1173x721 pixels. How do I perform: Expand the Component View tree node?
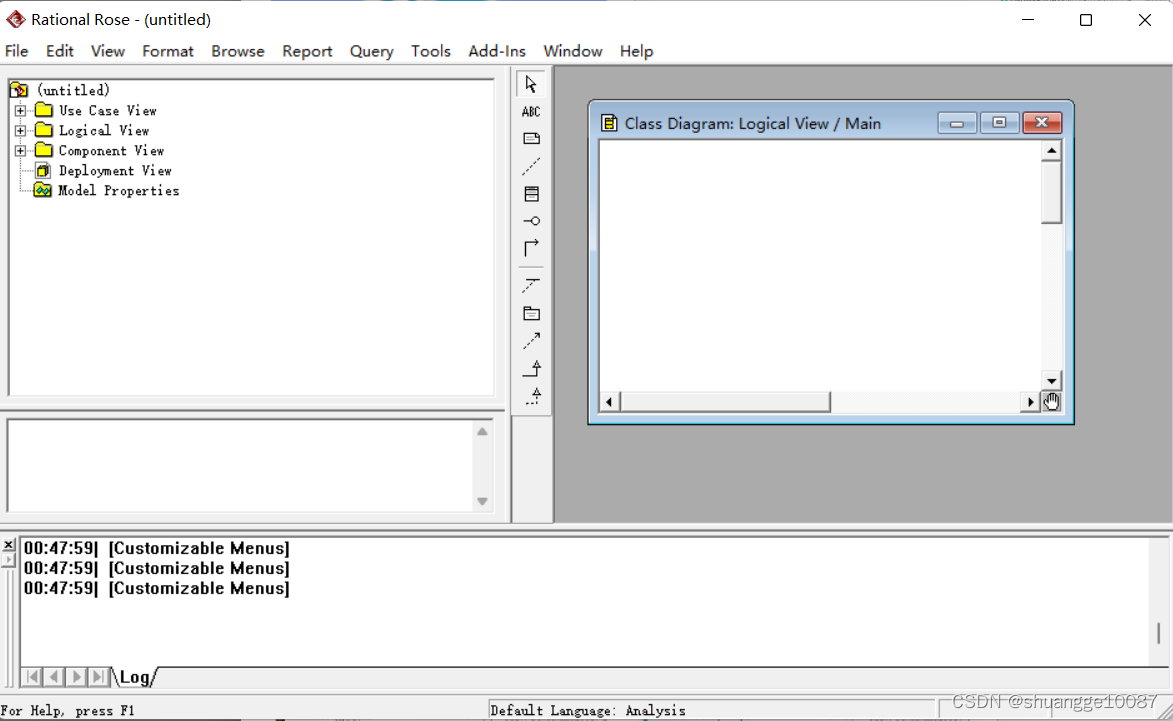(x=20, y=151)
